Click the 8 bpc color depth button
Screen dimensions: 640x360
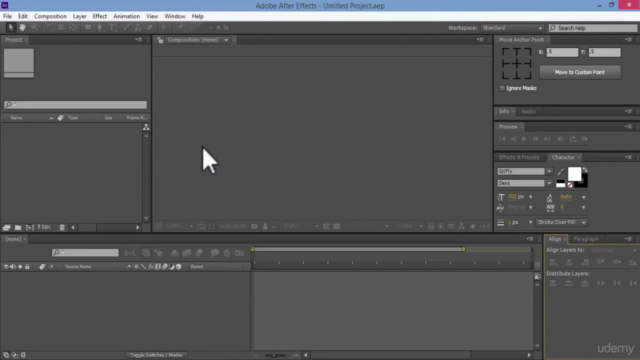coord(44,227)
